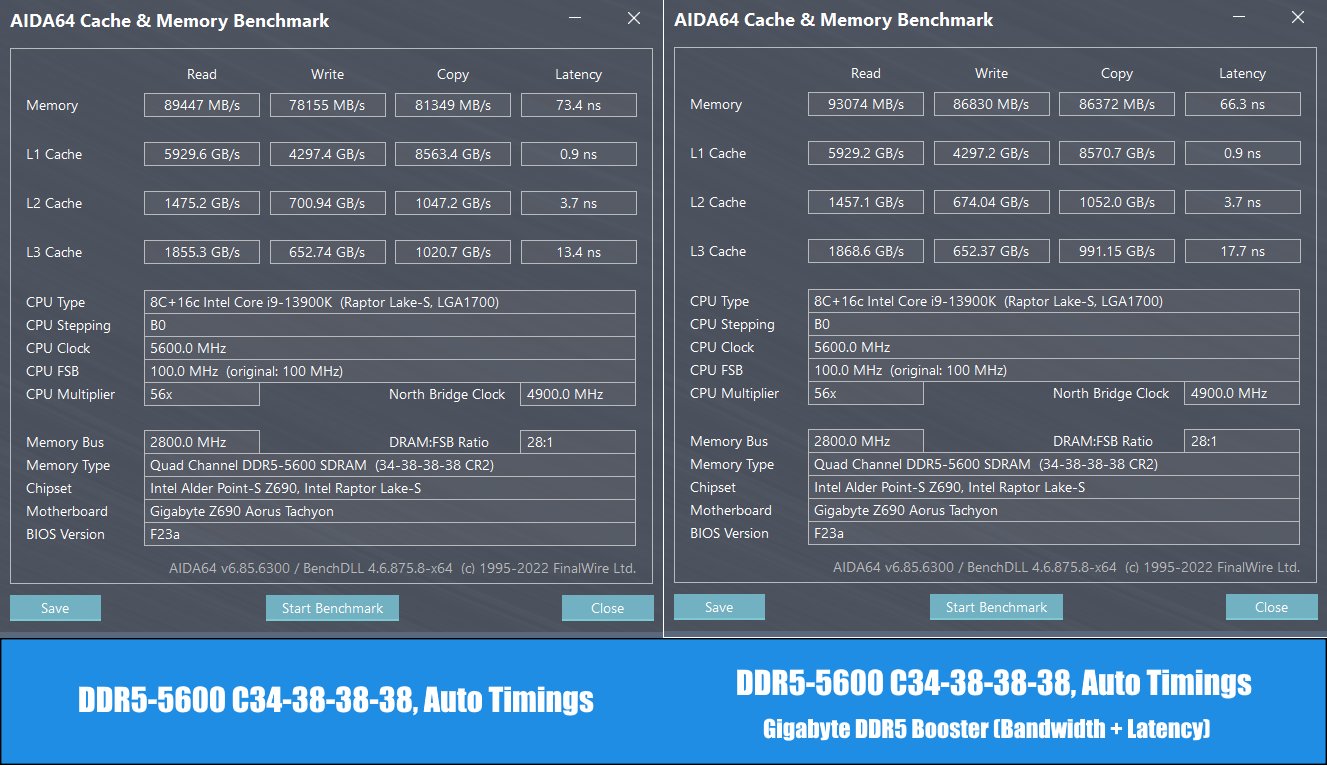Image resolution: width=1327 pixels, height=766 pixels.
Task: Click the Latency column header in left window
Action: [x=578, y=74]
